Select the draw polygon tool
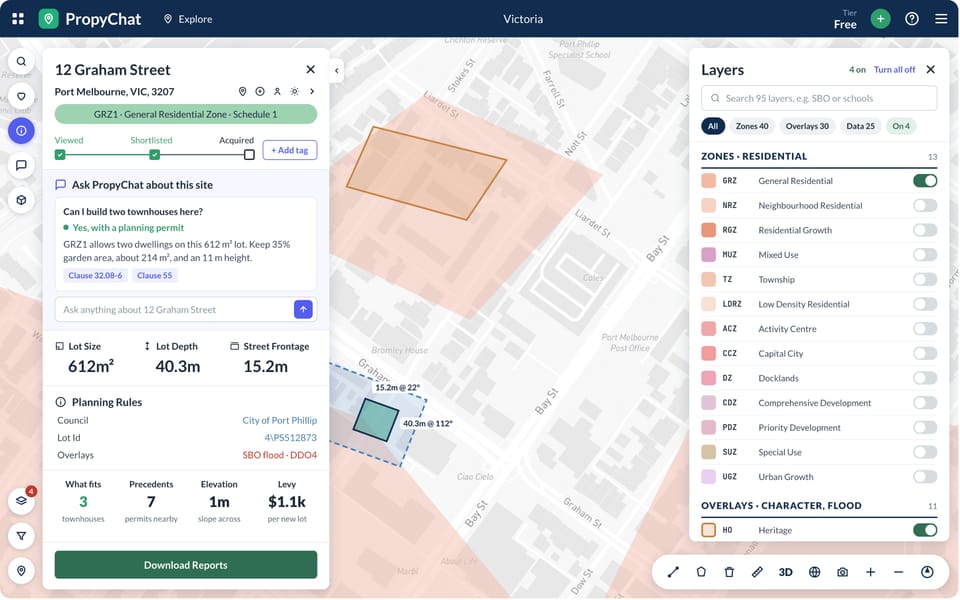 [701, 572]
